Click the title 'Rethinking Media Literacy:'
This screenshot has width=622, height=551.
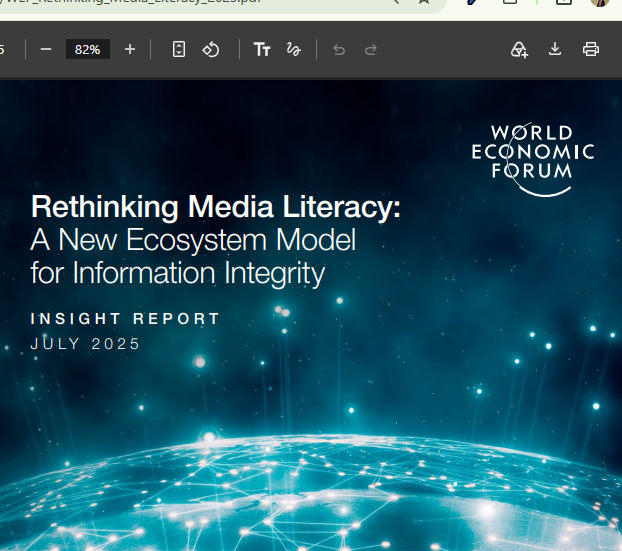click(x=216, y=207)
